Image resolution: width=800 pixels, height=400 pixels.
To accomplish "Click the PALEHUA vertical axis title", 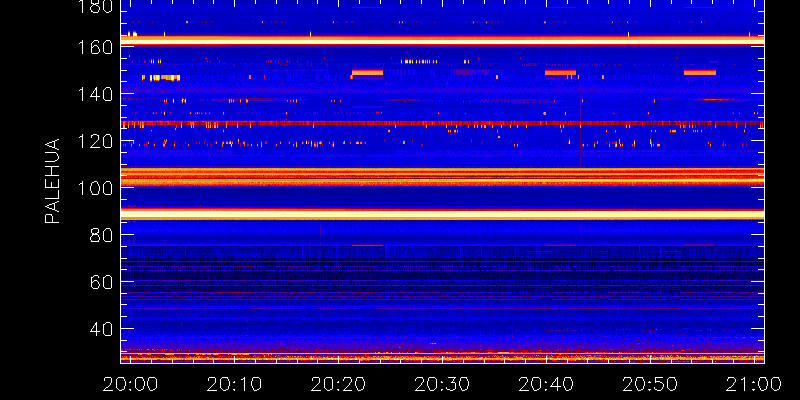I will pyautogui.click(x=52, y=181).
